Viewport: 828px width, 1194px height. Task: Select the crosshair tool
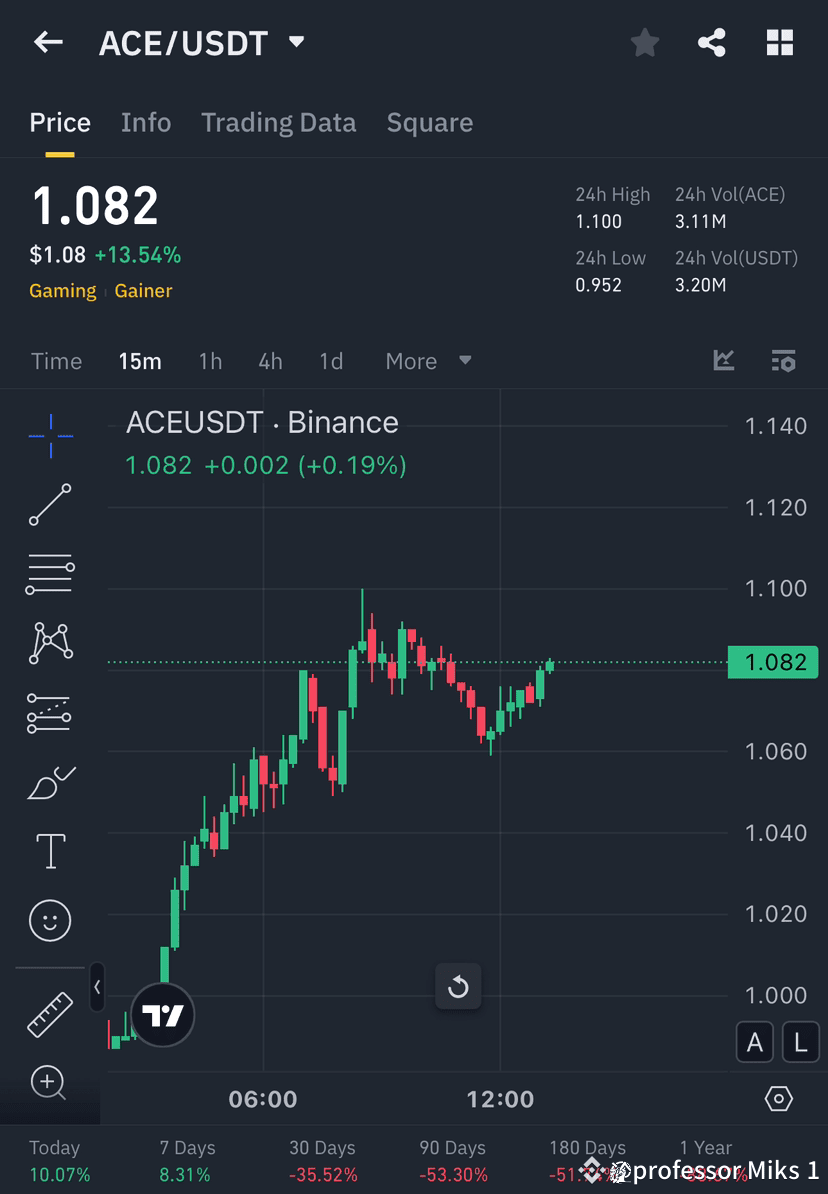point(50,436)
